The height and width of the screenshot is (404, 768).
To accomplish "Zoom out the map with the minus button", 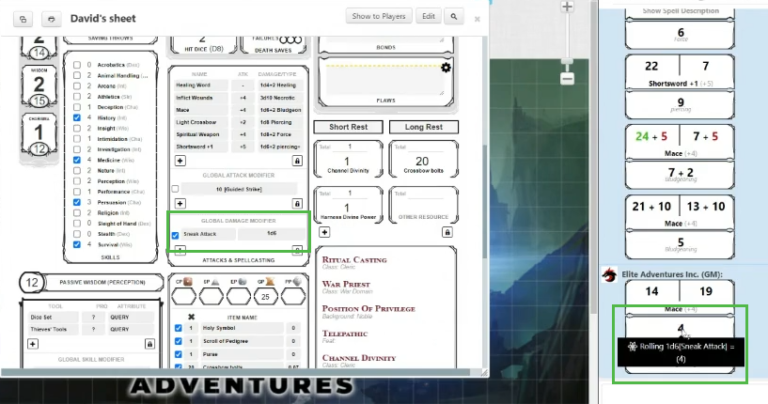I will pyautogui.click(x=567, y=78).
